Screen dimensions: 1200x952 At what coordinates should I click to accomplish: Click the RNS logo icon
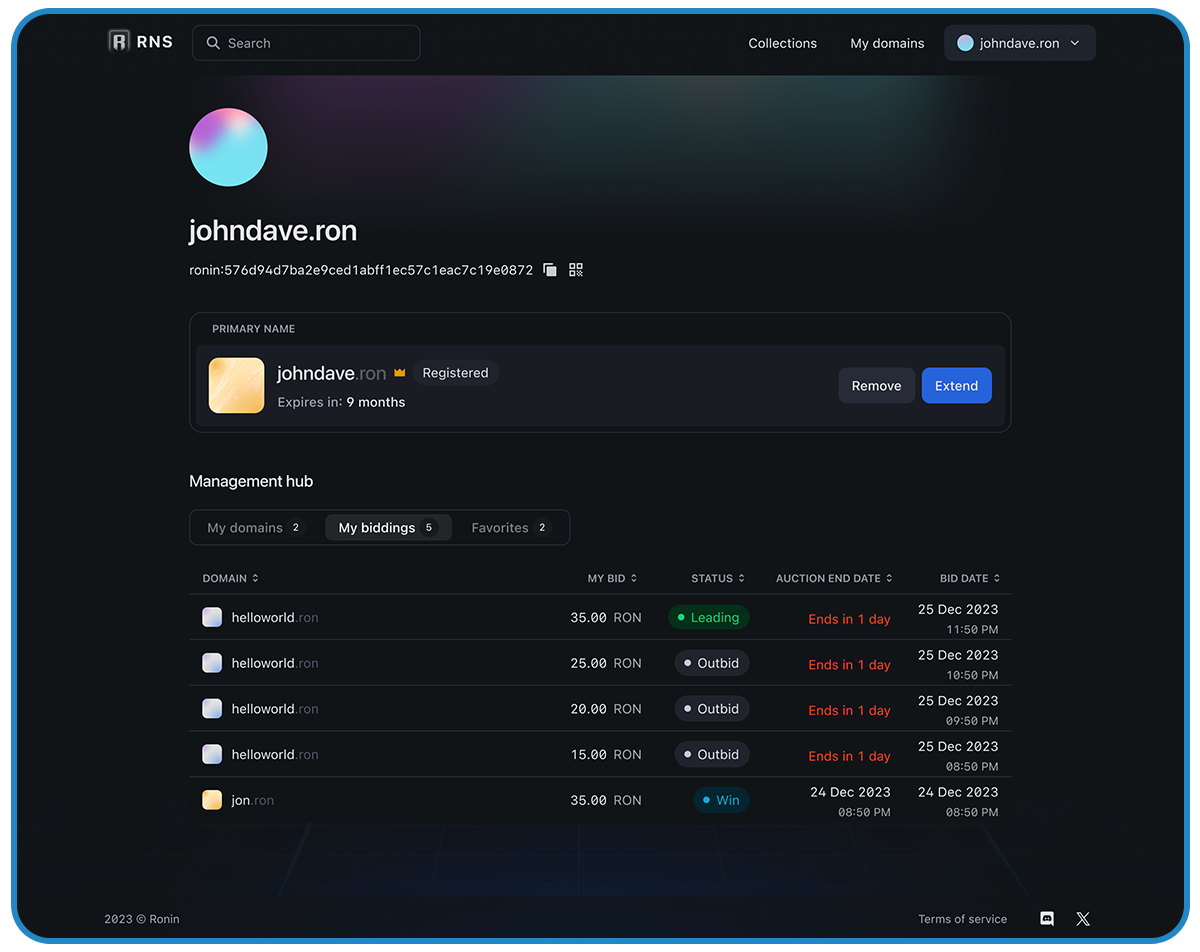click(119, 42)
